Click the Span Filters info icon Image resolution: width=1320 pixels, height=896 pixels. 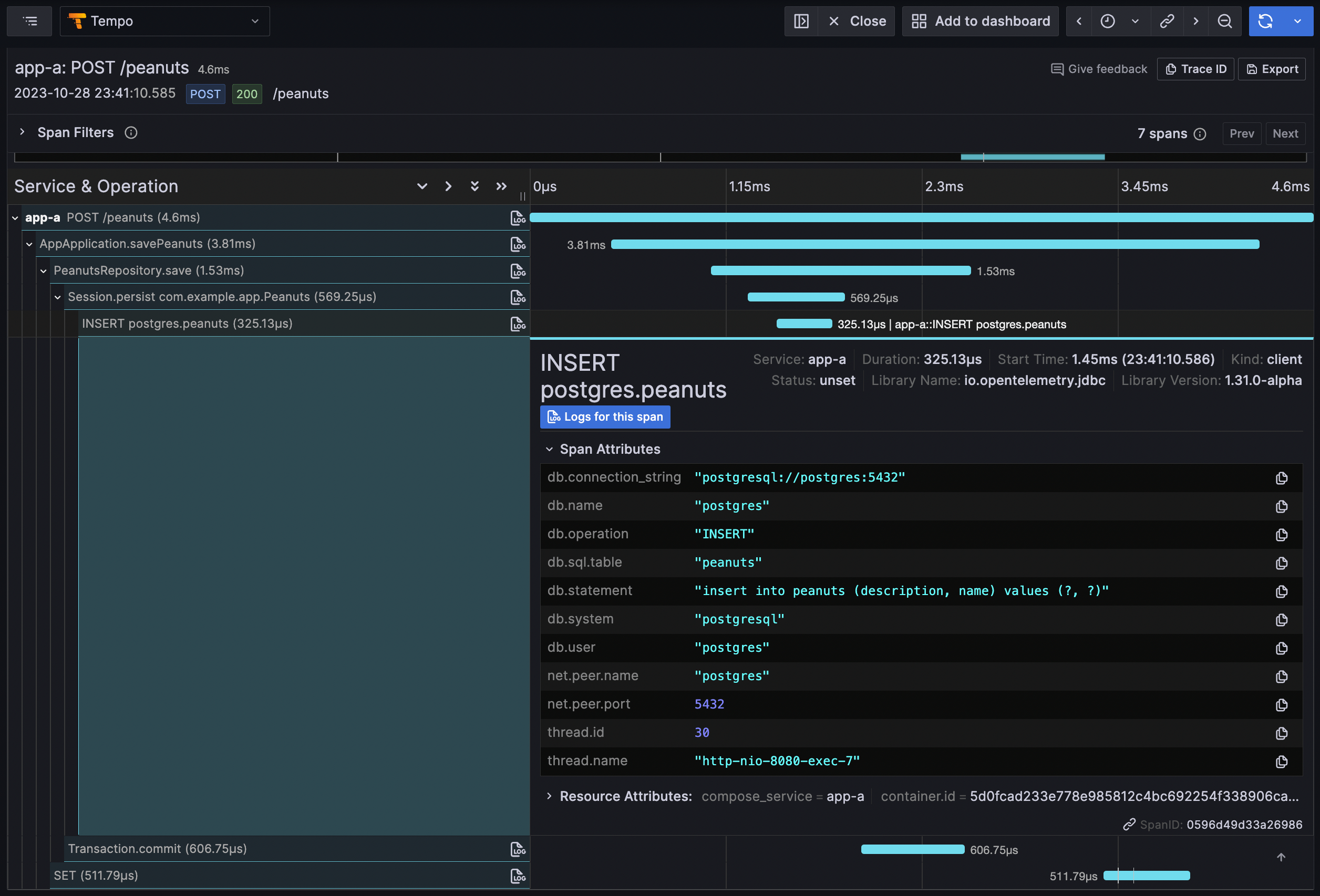coord(131,133)
